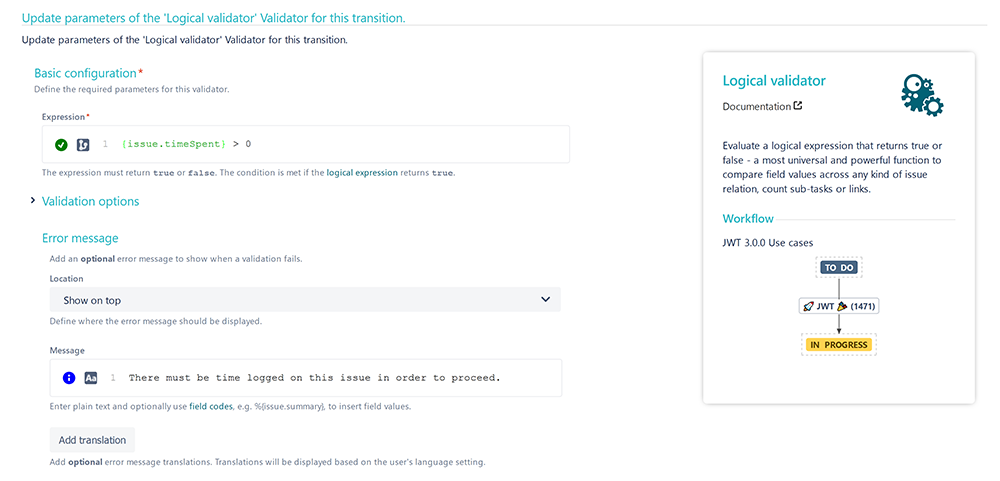
Task: Click into the Expression editor field
Action: click(x=305, y=145)
